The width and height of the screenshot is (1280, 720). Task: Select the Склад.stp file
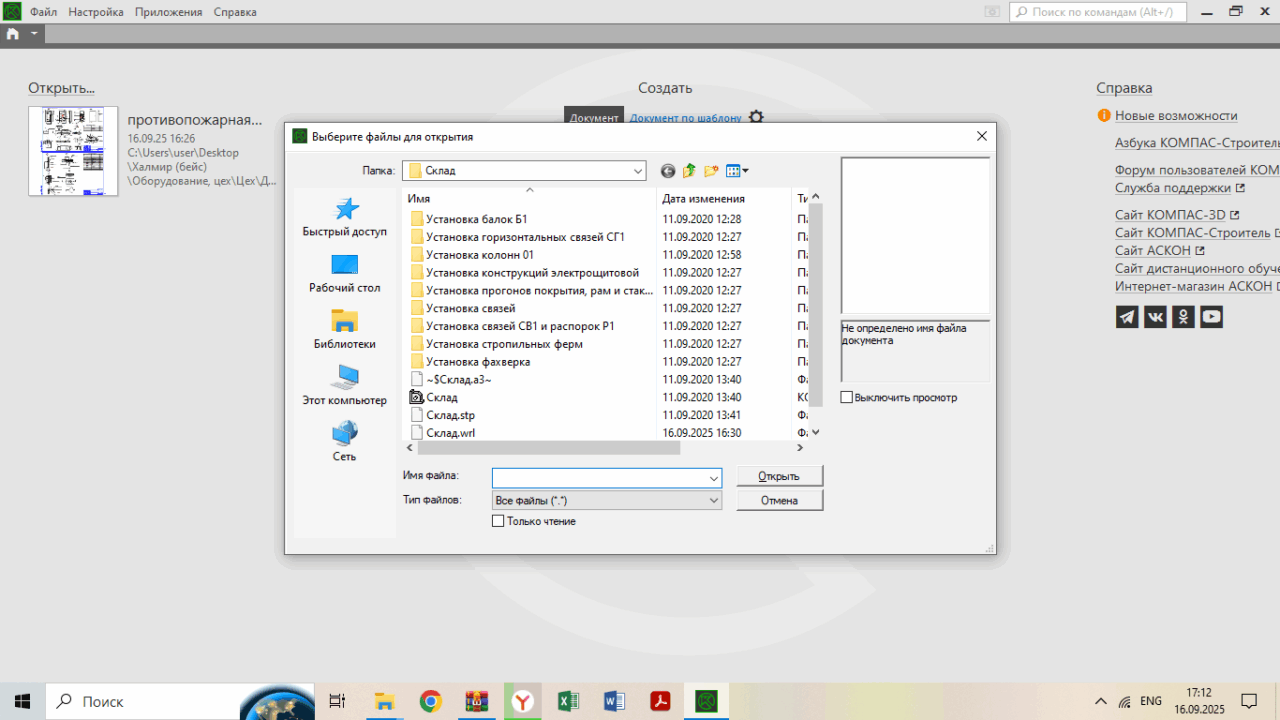pyautogui.click(x=450, y=415)
